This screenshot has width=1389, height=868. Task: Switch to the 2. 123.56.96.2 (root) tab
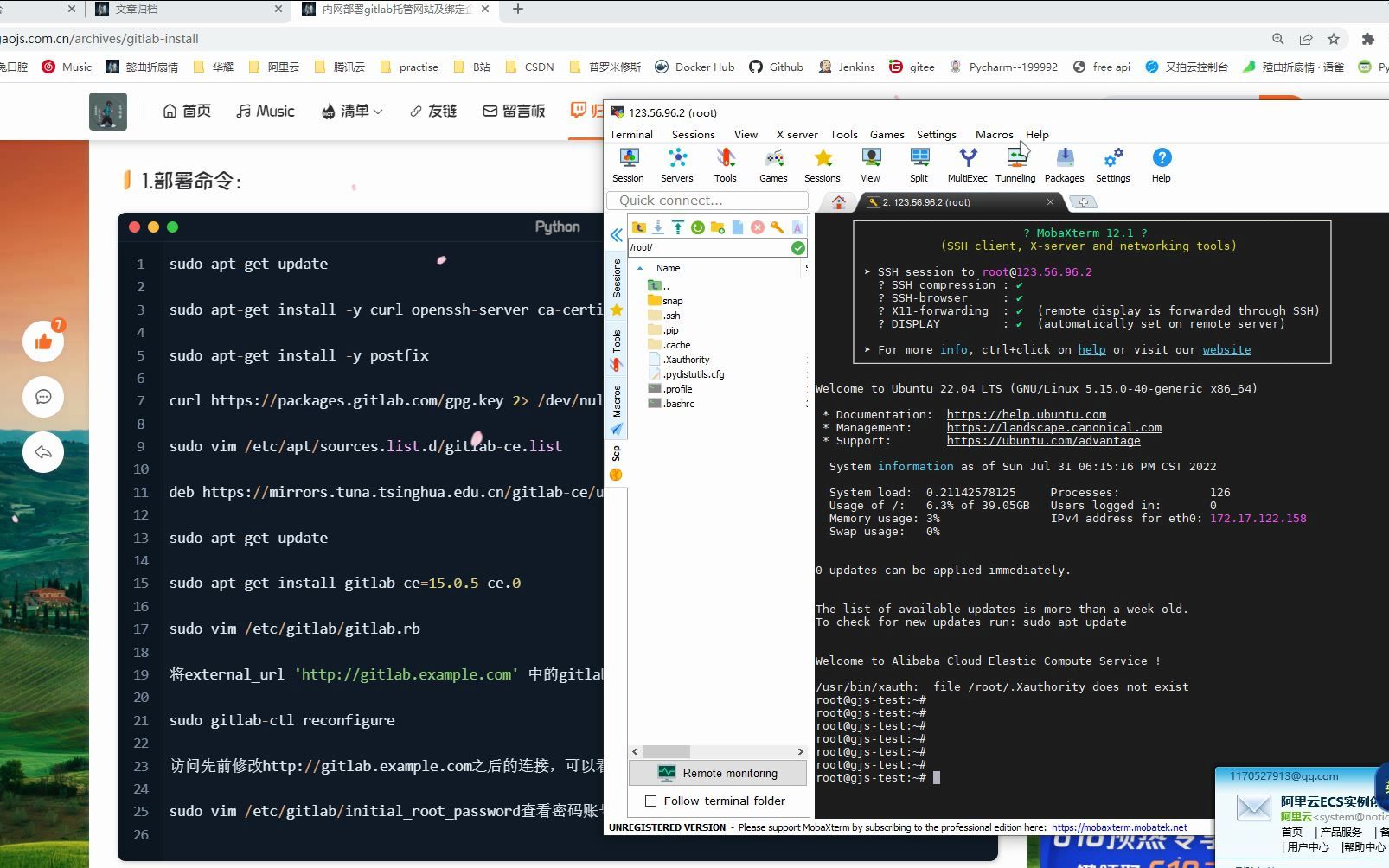(959, 202)
